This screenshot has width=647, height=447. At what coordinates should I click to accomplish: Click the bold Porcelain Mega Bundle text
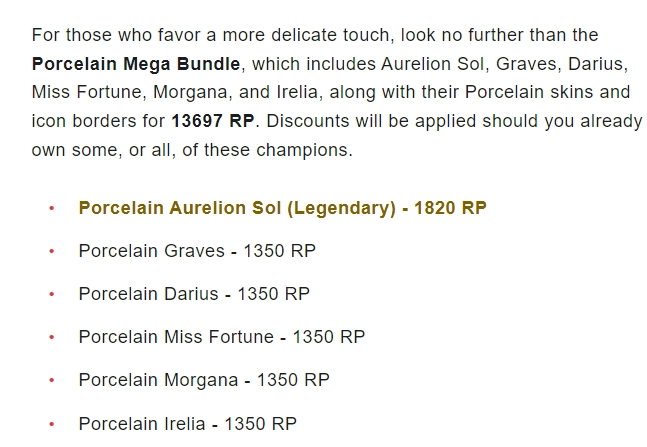tap(136, 64)
